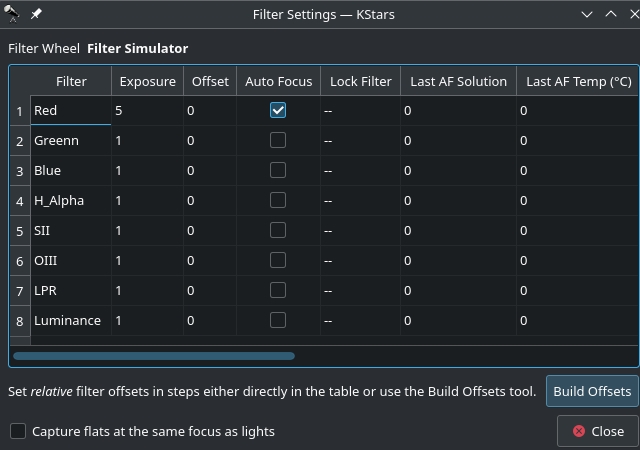Select the OIII filter name cell
Screen dimensions: 640x450
point(71,261)
